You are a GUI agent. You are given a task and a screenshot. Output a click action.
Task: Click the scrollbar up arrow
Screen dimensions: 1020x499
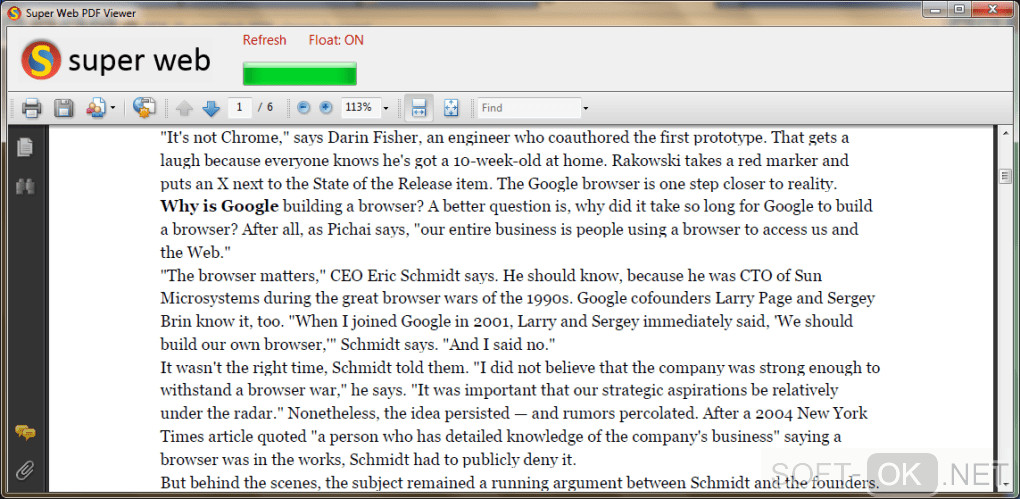(1006, 133)
